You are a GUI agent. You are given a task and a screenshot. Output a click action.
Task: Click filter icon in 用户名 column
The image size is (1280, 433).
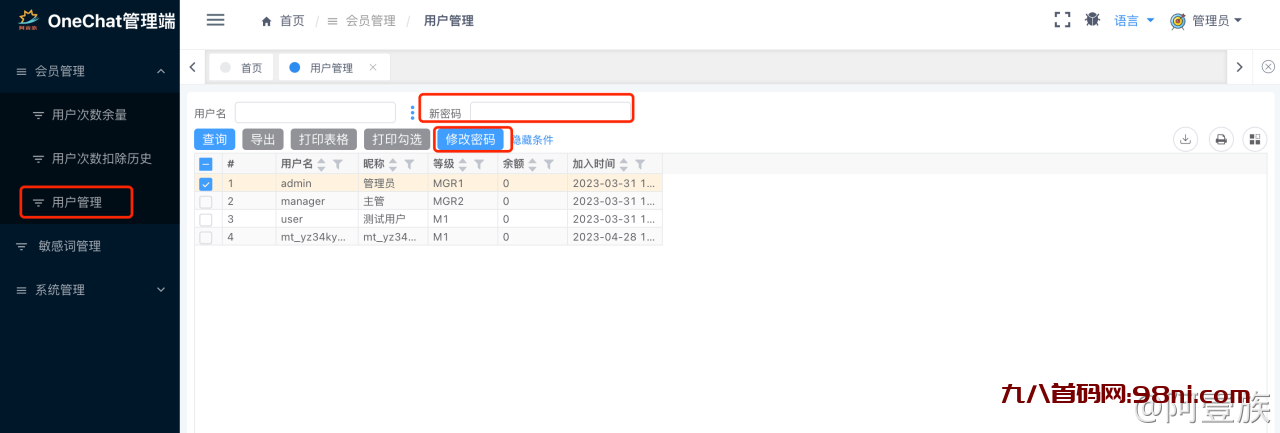(337, 164)
